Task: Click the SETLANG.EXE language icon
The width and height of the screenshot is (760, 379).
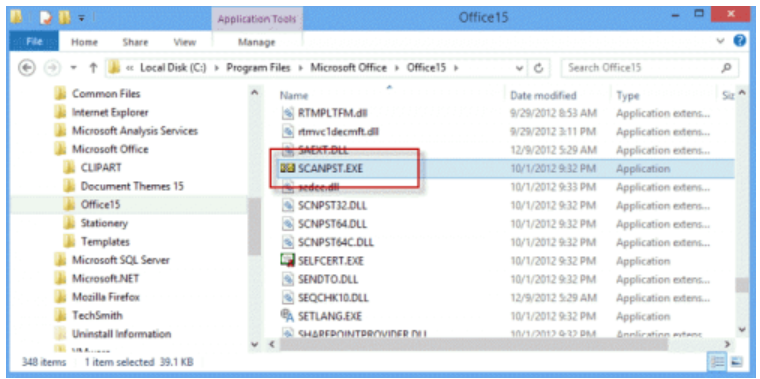Action: [288, 316]
